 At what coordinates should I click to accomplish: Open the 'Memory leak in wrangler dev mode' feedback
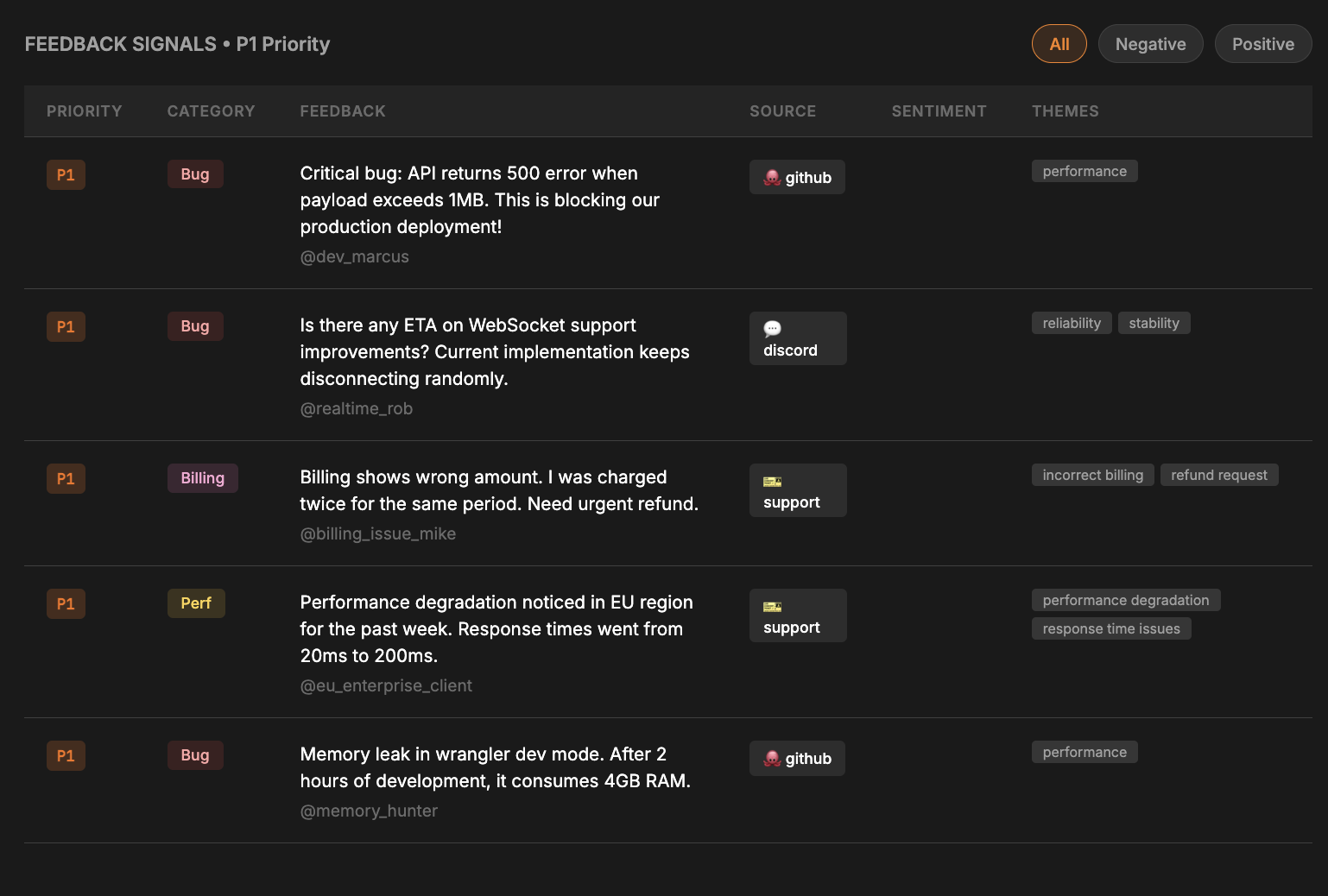[x=496, y=767]
